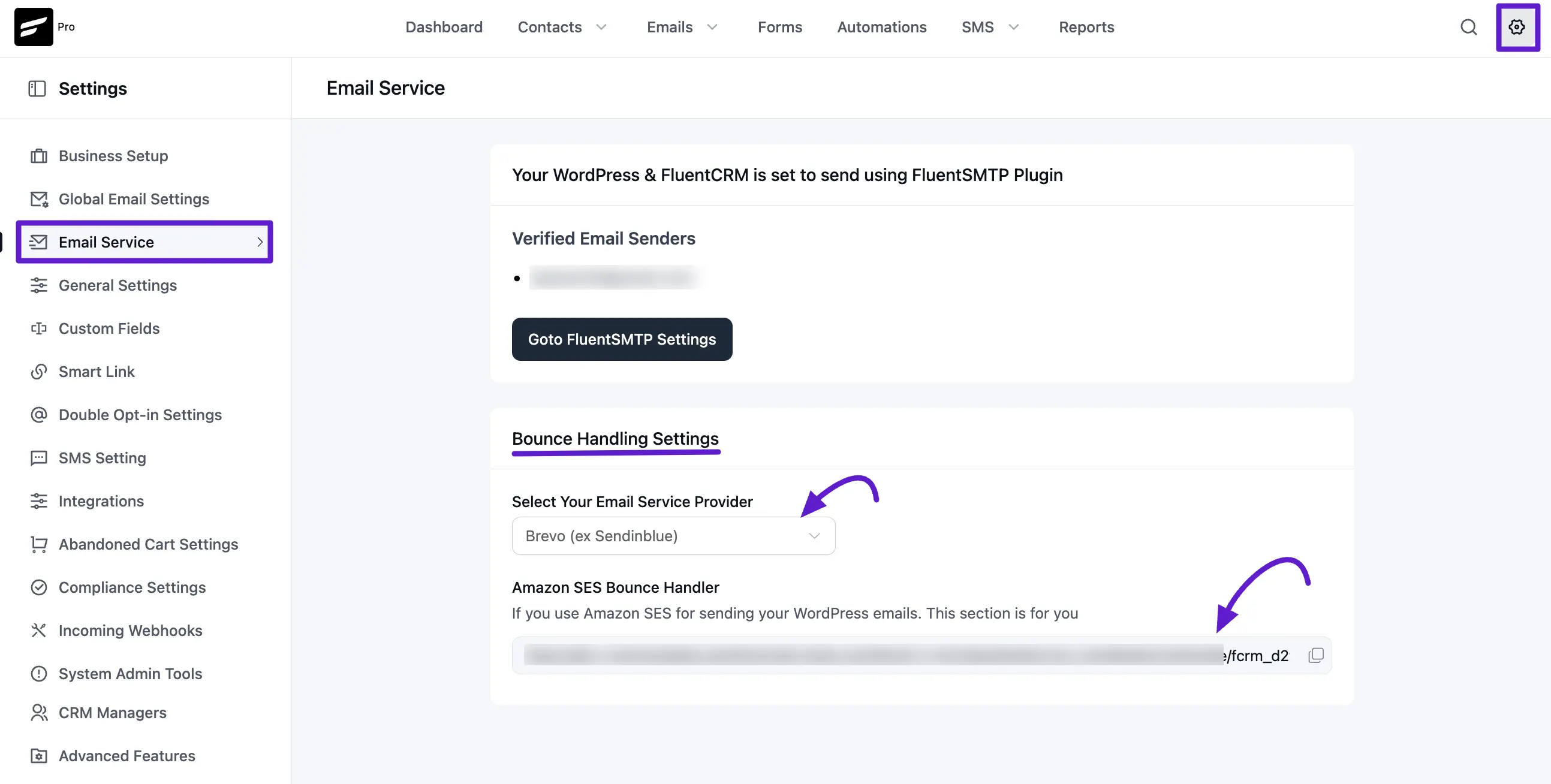Open the search magnifier icon

pyautogui.click(x=1468, y=27)
